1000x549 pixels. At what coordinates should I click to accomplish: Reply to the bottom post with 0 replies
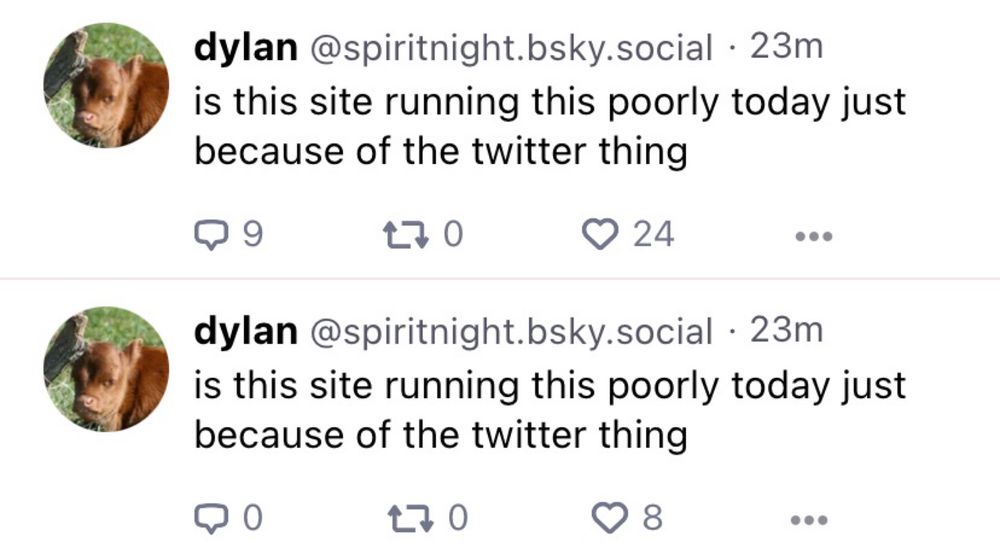click(211, 519)
